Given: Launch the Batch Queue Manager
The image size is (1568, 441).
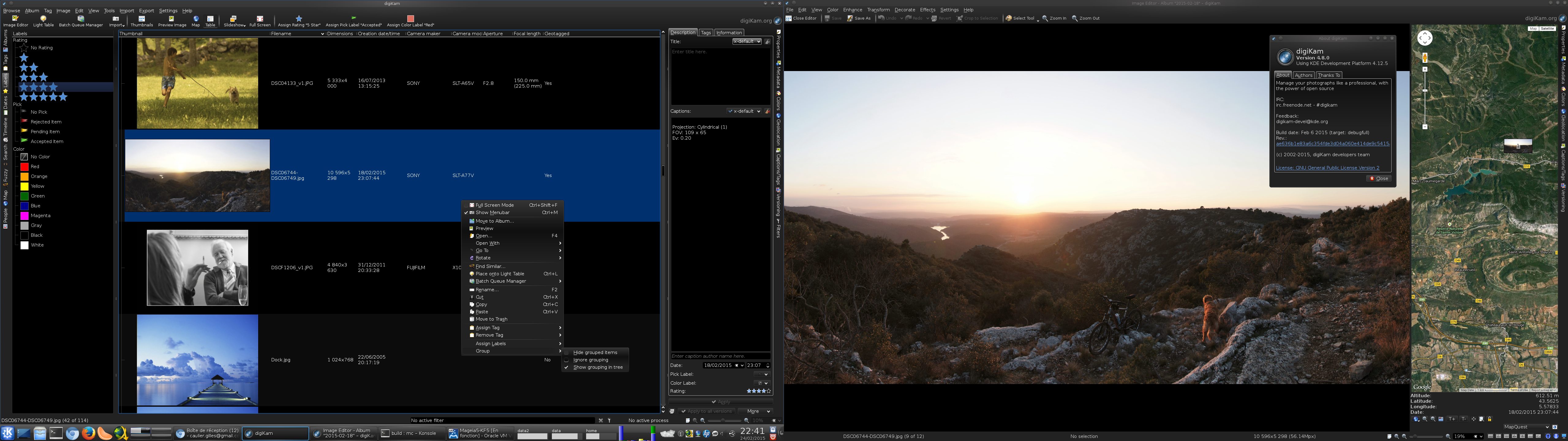Looking at the screenshot, I should (81, 21).
